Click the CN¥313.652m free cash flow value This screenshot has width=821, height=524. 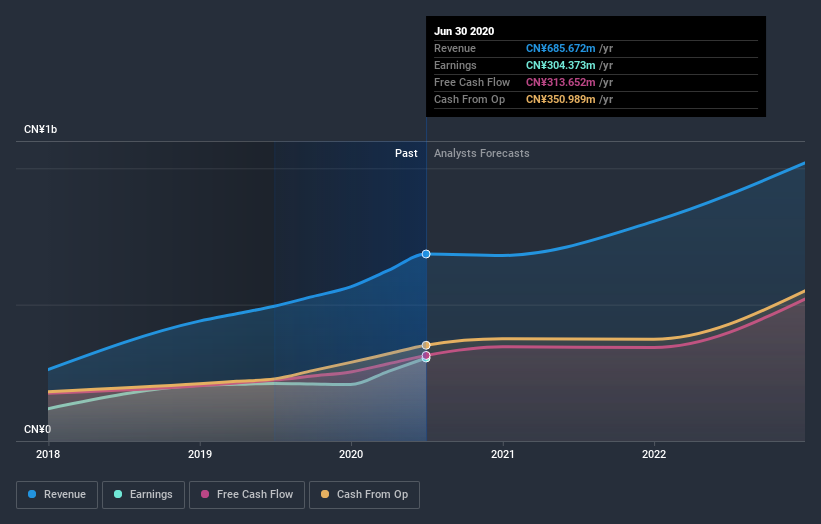(560, 82)
